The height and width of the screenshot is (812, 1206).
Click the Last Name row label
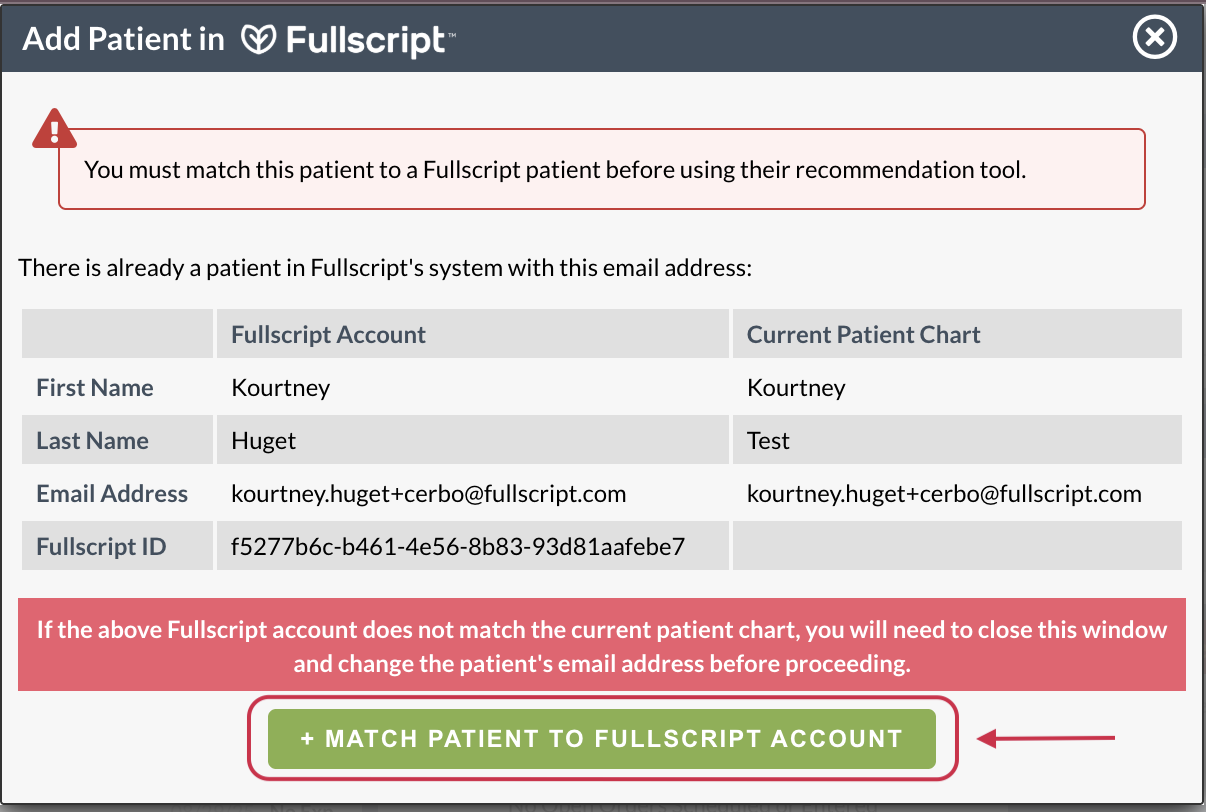click(x=92, y=441)
